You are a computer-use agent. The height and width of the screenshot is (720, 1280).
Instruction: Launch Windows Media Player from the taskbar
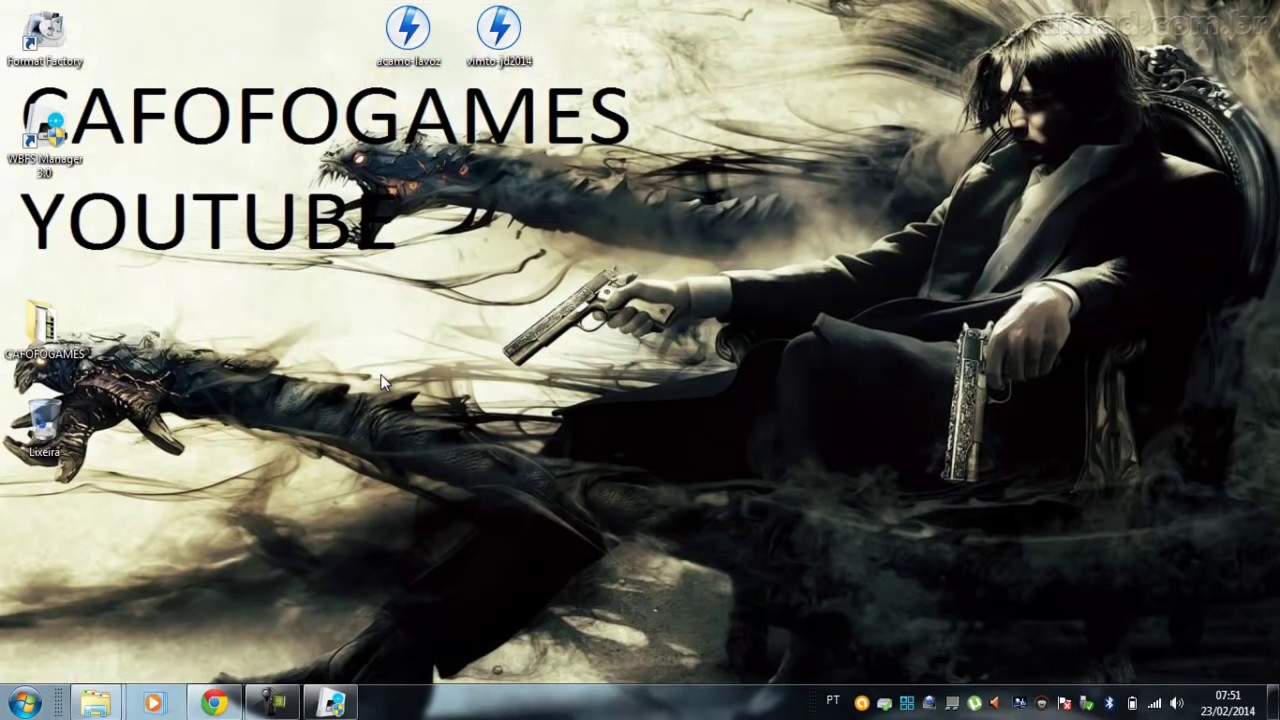point(153,703)
